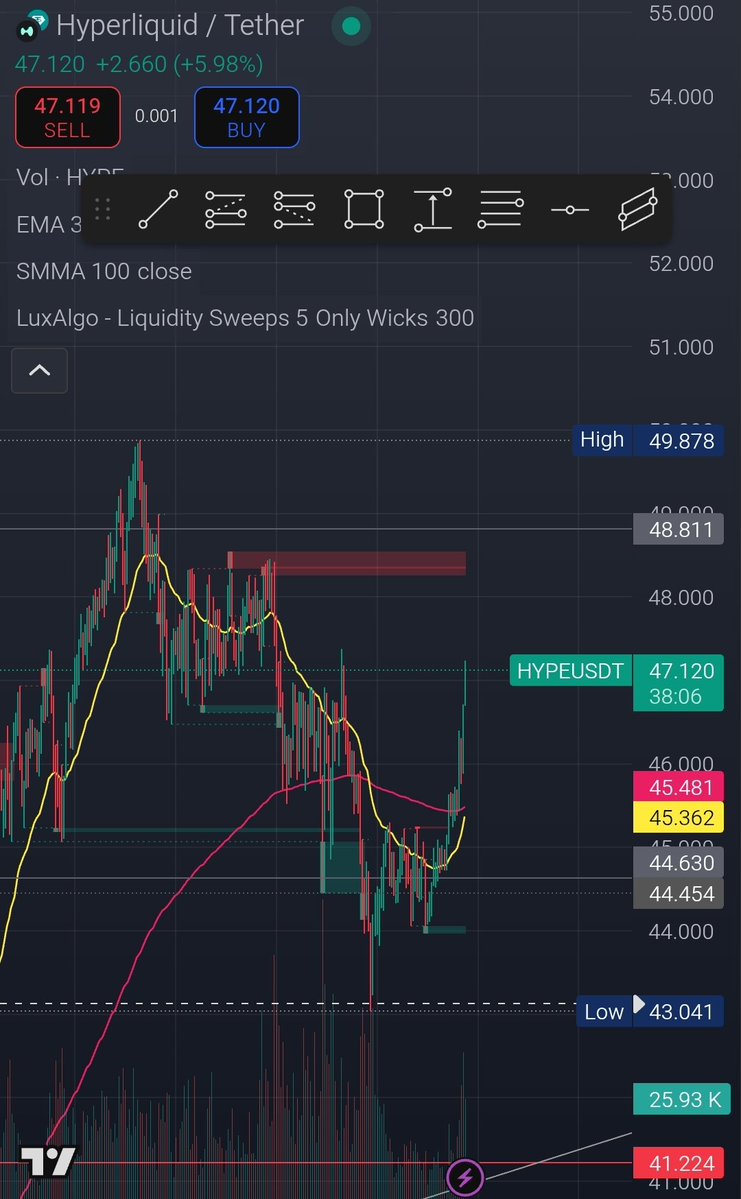
Task: Tap the Hyperliquid symbol logo
Action: (x=32, y=27)
